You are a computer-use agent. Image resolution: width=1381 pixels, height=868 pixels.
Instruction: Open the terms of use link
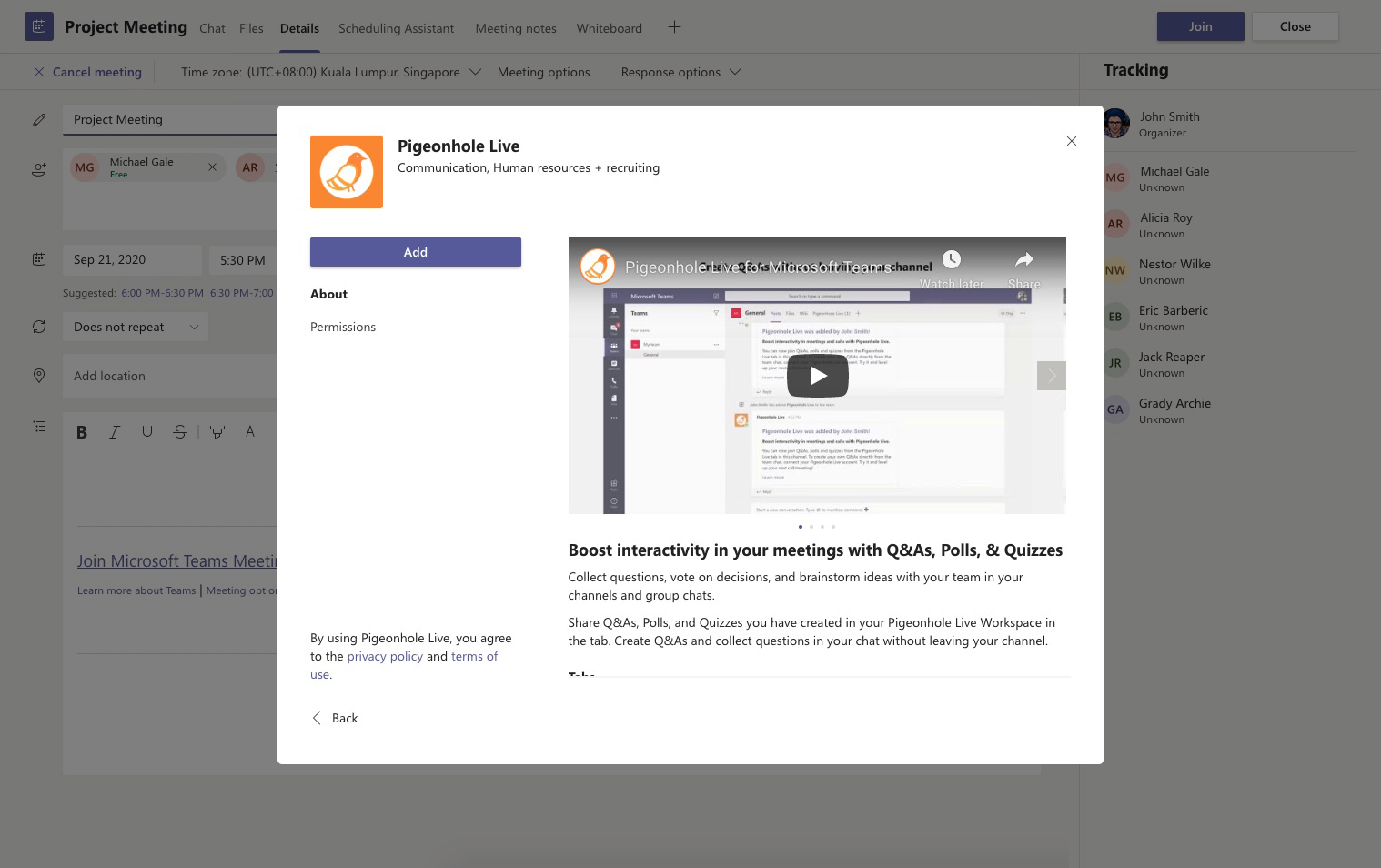pyautogui.click(x=475, y=656)
